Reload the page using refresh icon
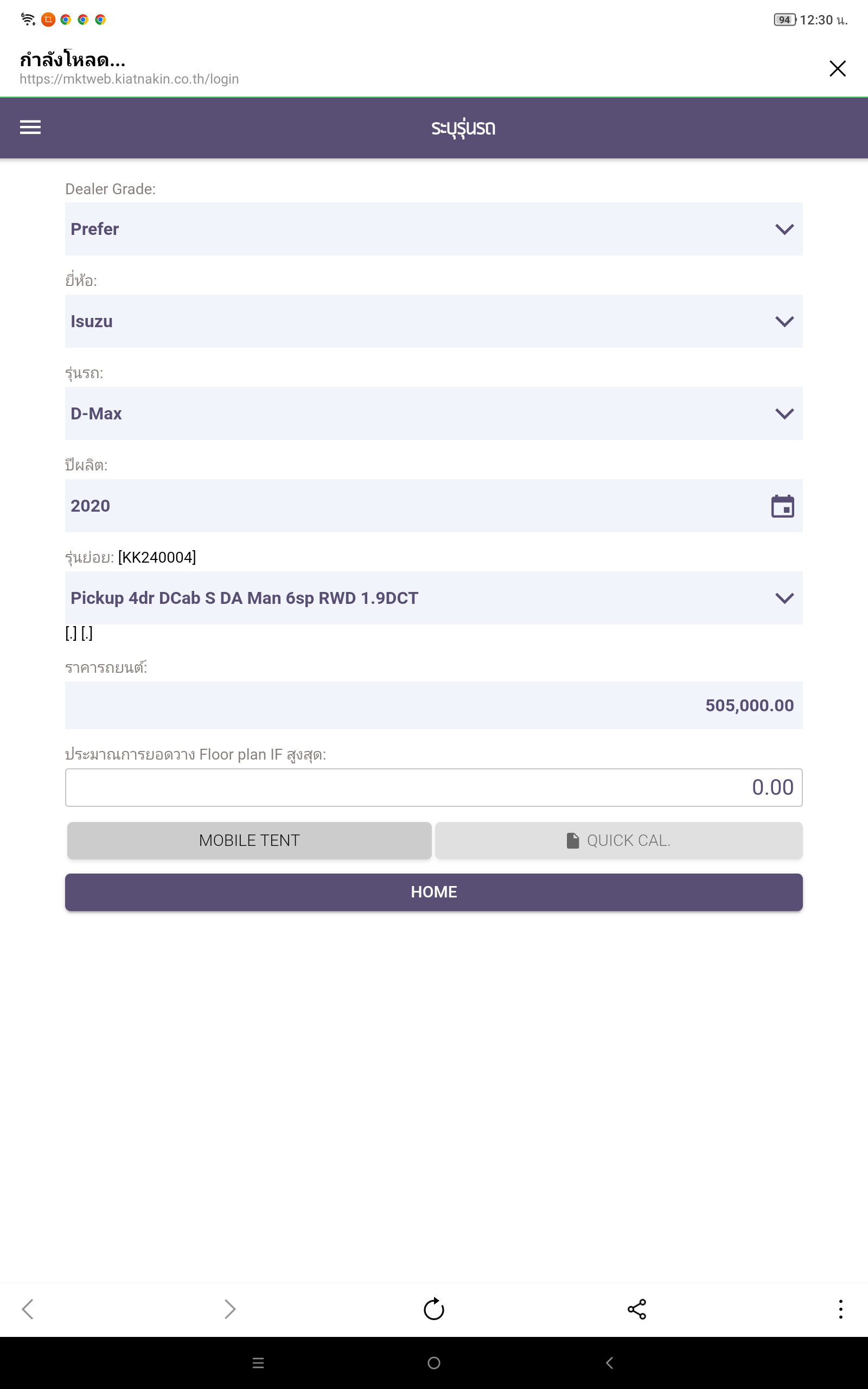Image resolution: width=868 pixels, height=1389 pixels. point(433,1309)
